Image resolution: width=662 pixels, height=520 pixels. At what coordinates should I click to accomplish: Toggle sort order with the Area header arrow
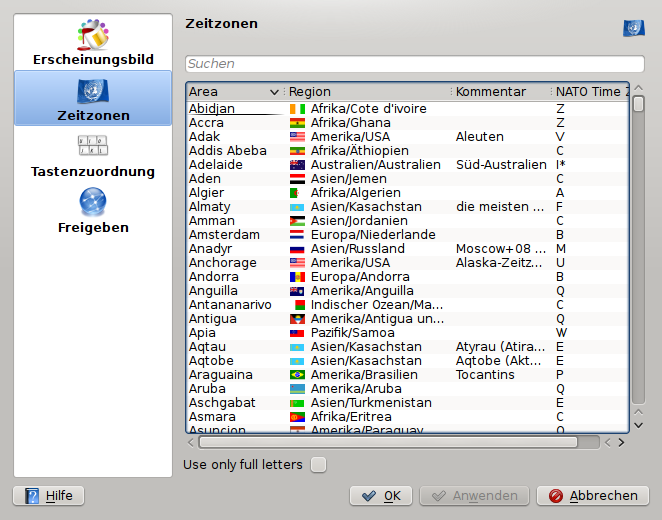[274, 92]
